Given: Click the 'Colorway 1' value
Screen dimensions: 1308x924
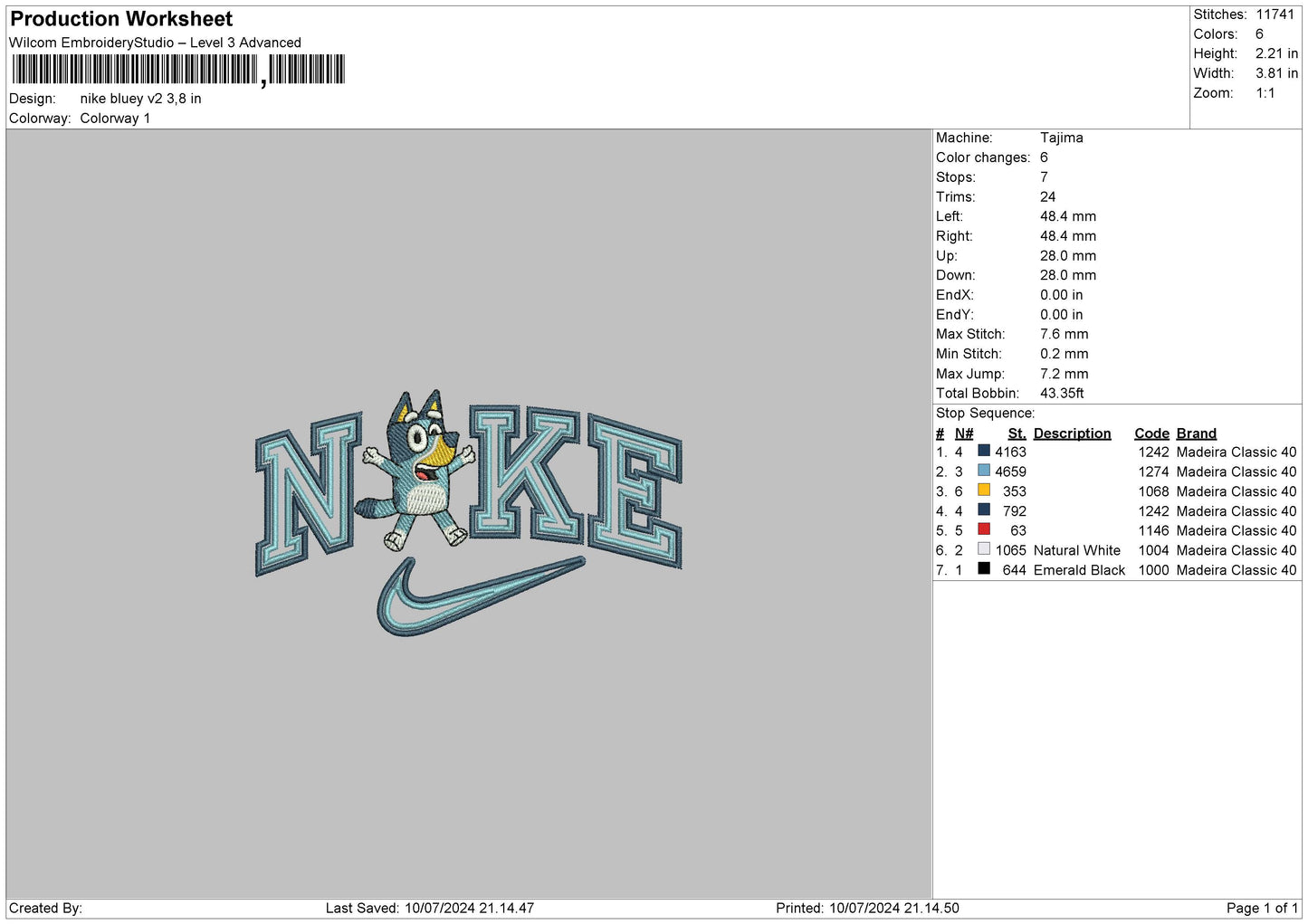Looking at the screenshot, I should pyautogui.click(x=115, y=119).
